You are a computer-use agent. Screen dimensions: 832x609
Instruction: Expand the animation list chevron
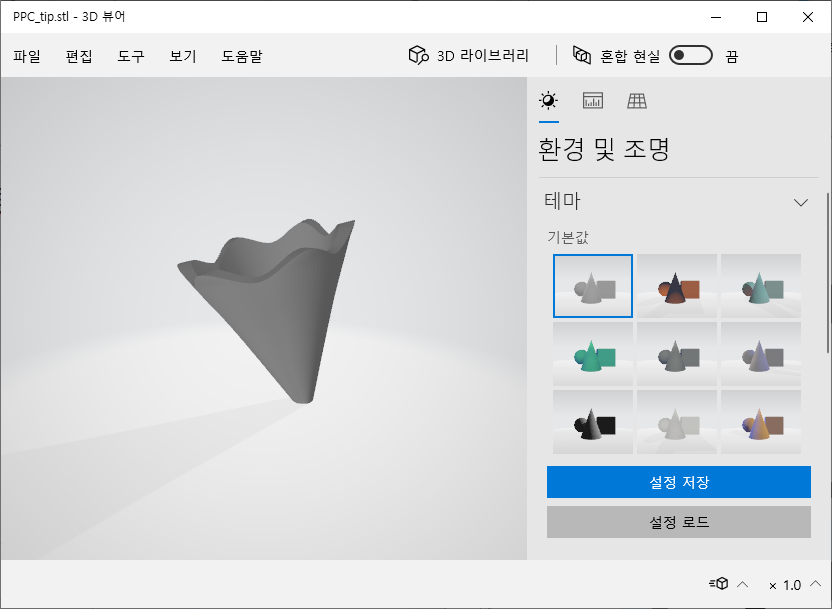point(743,584)
